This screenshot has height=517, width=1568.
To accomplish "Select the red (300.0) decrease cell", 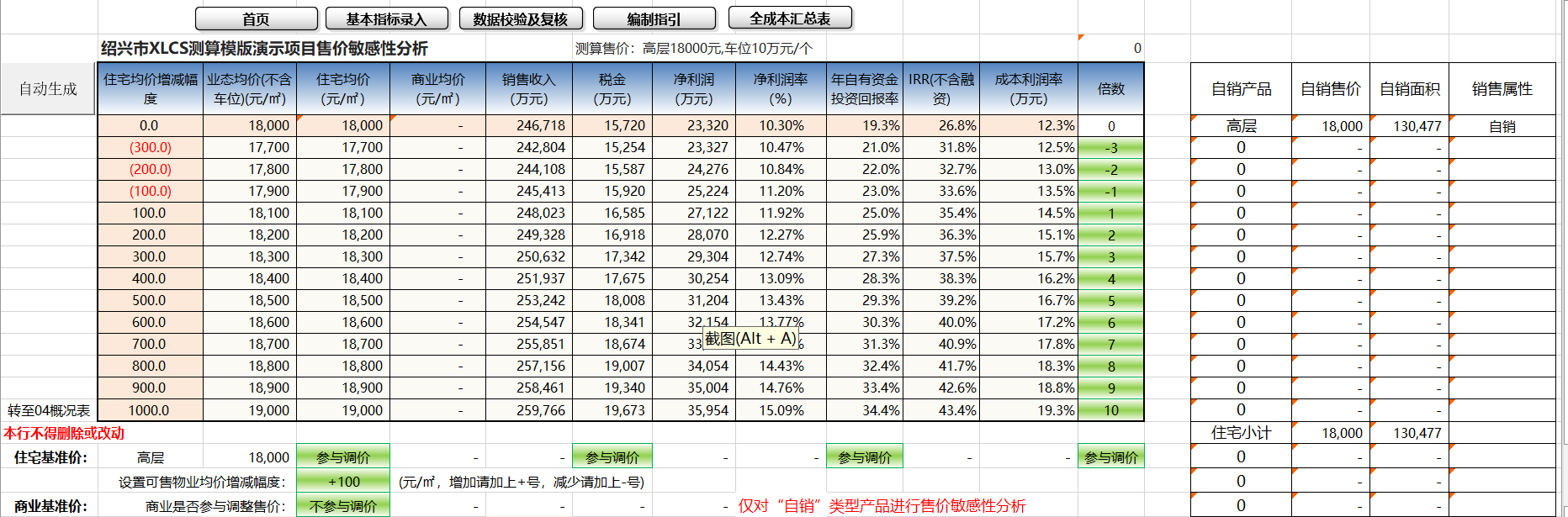I will click(150, 147).
